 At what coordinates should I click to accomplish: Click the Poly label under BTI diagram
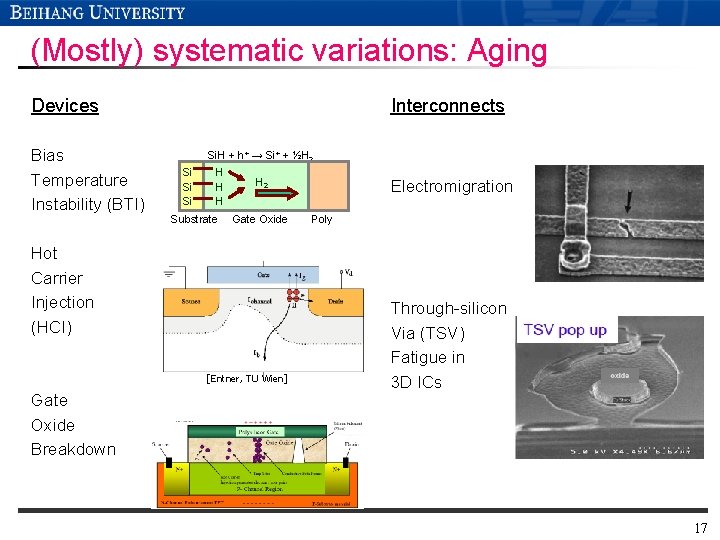pos(321,219)
